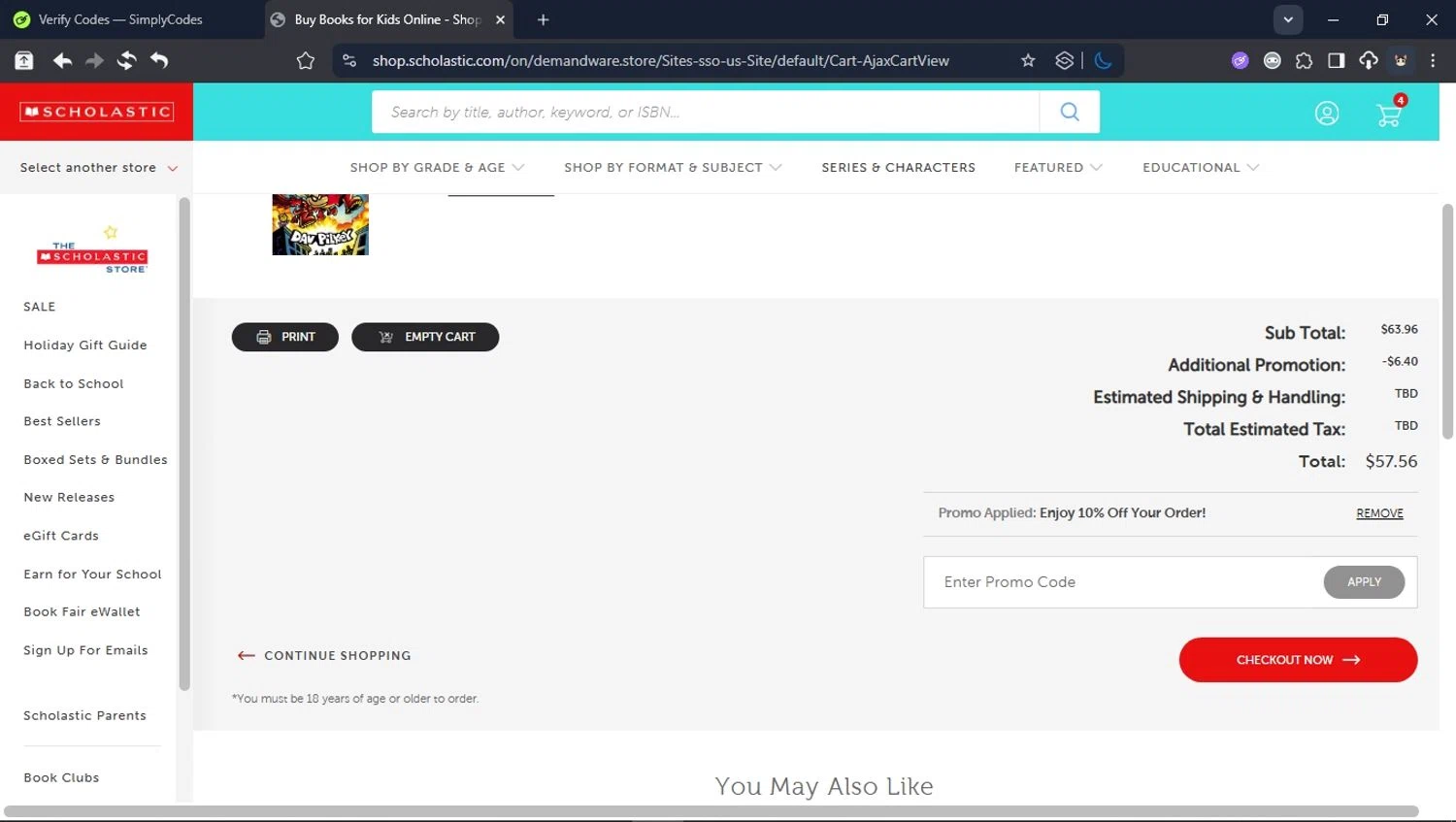Click The Scholastic Store sidebar logo

coord(92,250)
